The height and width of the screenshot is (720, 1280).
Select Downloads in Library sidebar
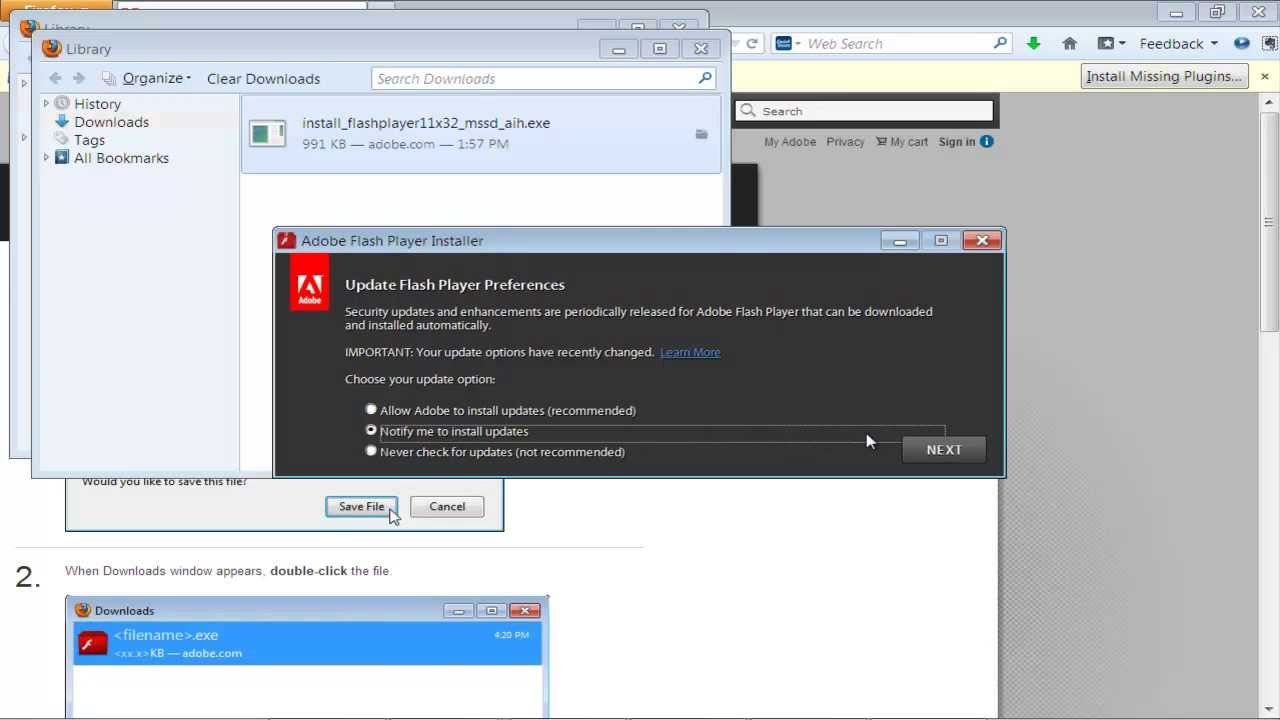tap(111, 122)
